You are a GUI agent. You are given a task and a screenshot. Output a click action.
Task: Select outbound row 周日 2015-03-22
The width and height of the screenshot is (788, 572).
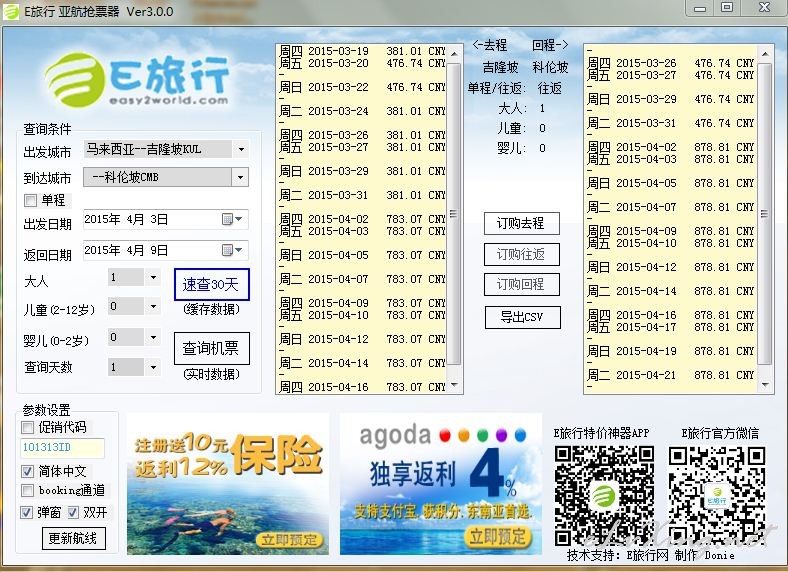362,87
